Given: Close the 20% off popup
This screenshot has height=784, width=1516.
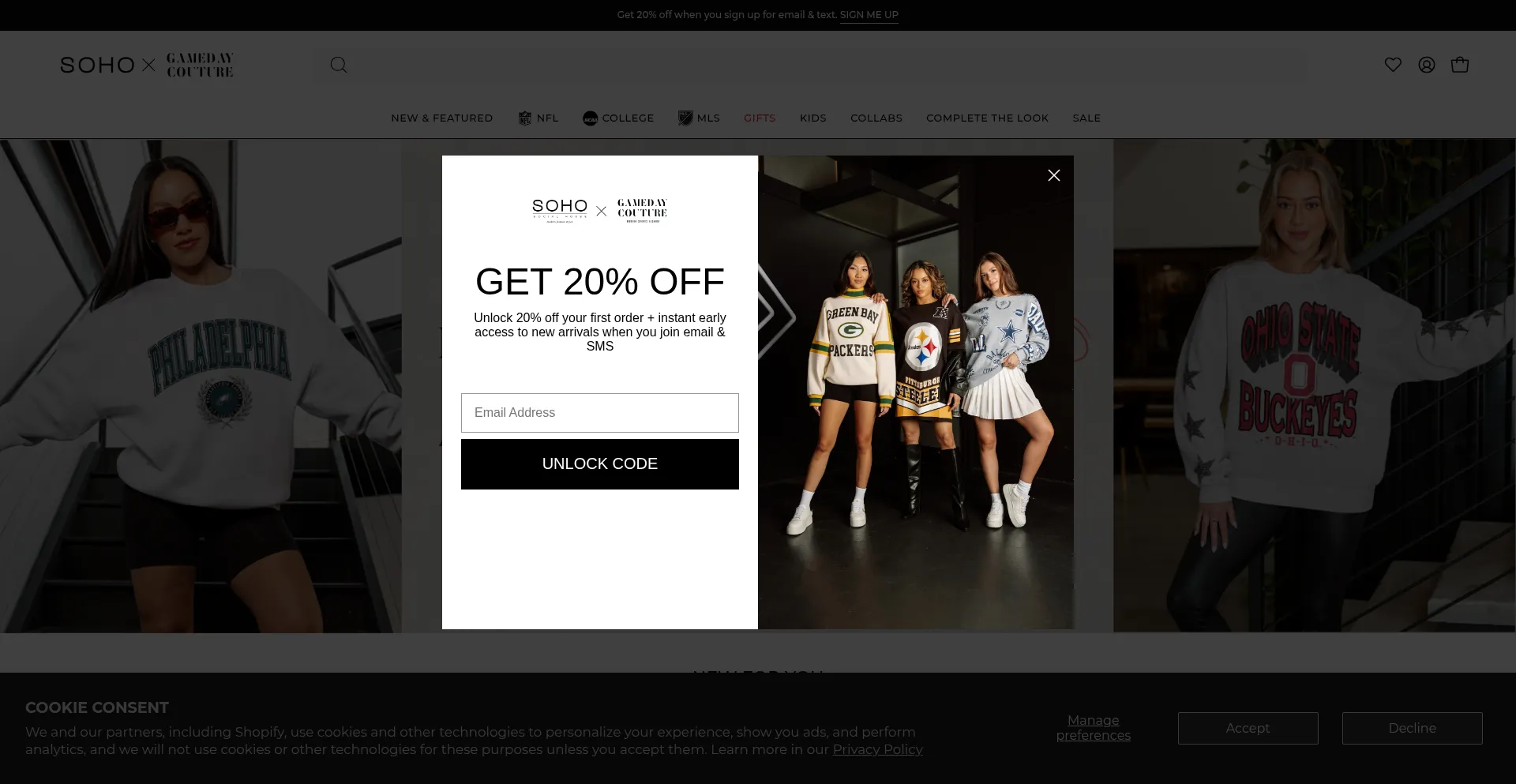Looking at the screenshot, I should click(1053, 175).
